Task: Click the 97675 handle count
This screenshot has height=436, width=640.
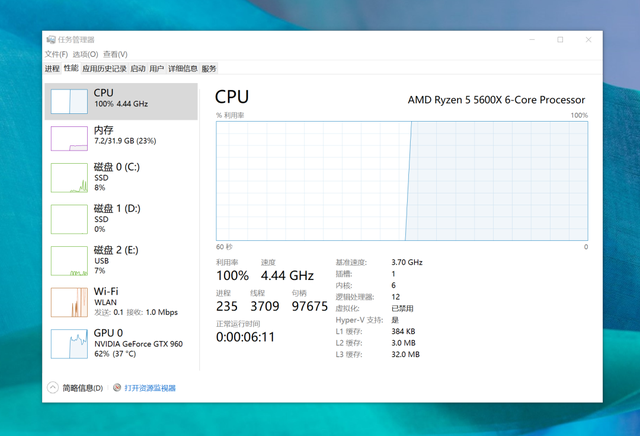Action: pyautogui.click(x=310, y=306)
